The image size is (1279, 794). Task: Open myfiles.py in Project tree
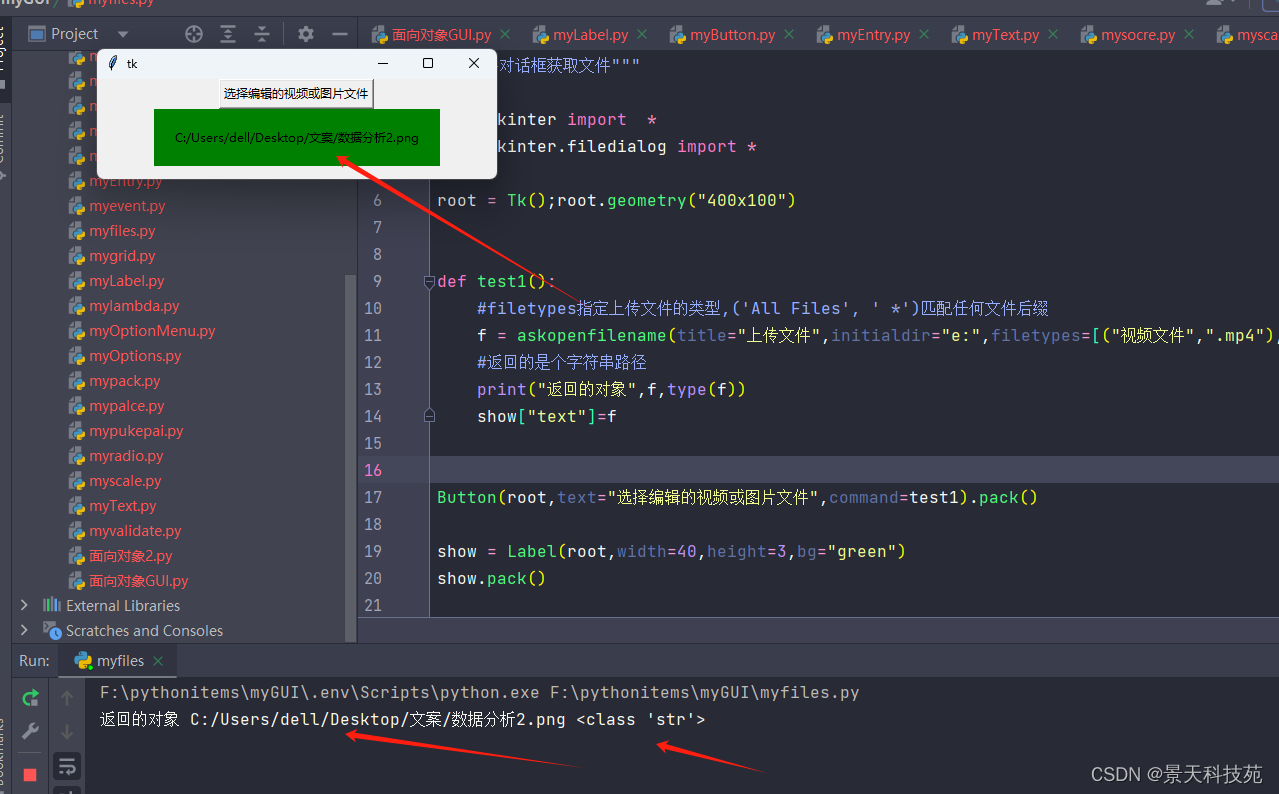click(x=122, y=231)
